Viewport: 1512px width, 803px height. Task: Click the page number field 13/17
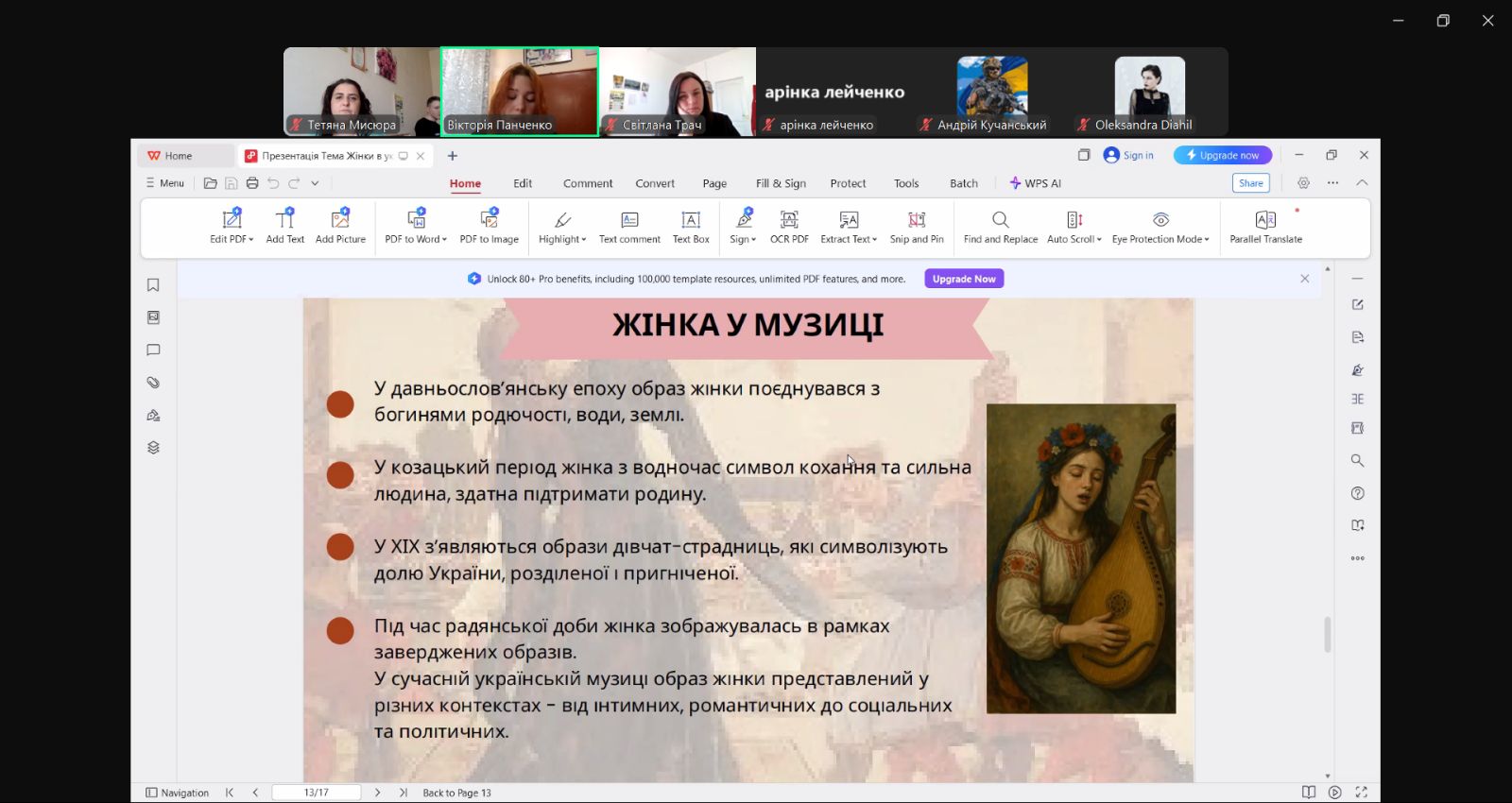coord(317,793)
